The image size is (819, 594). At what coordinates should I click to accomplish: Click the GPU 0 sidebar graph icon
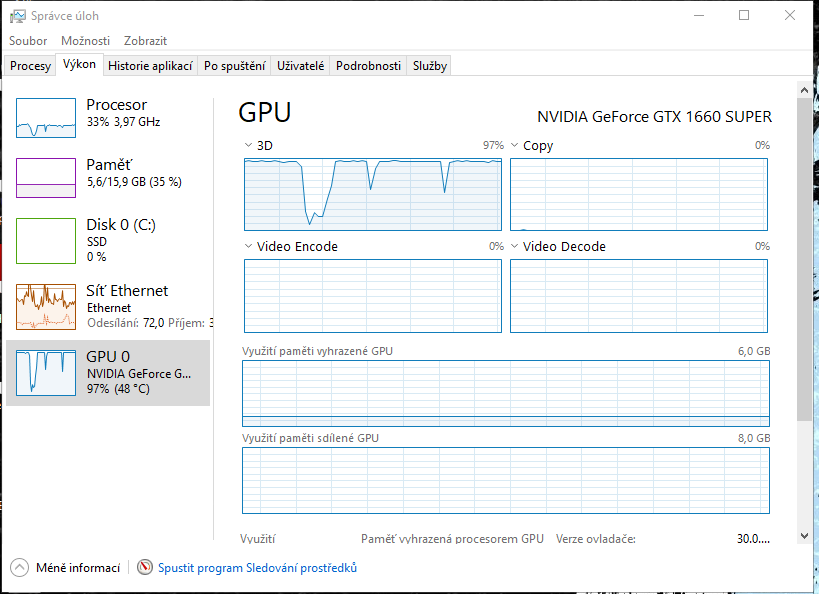(46, 372)
